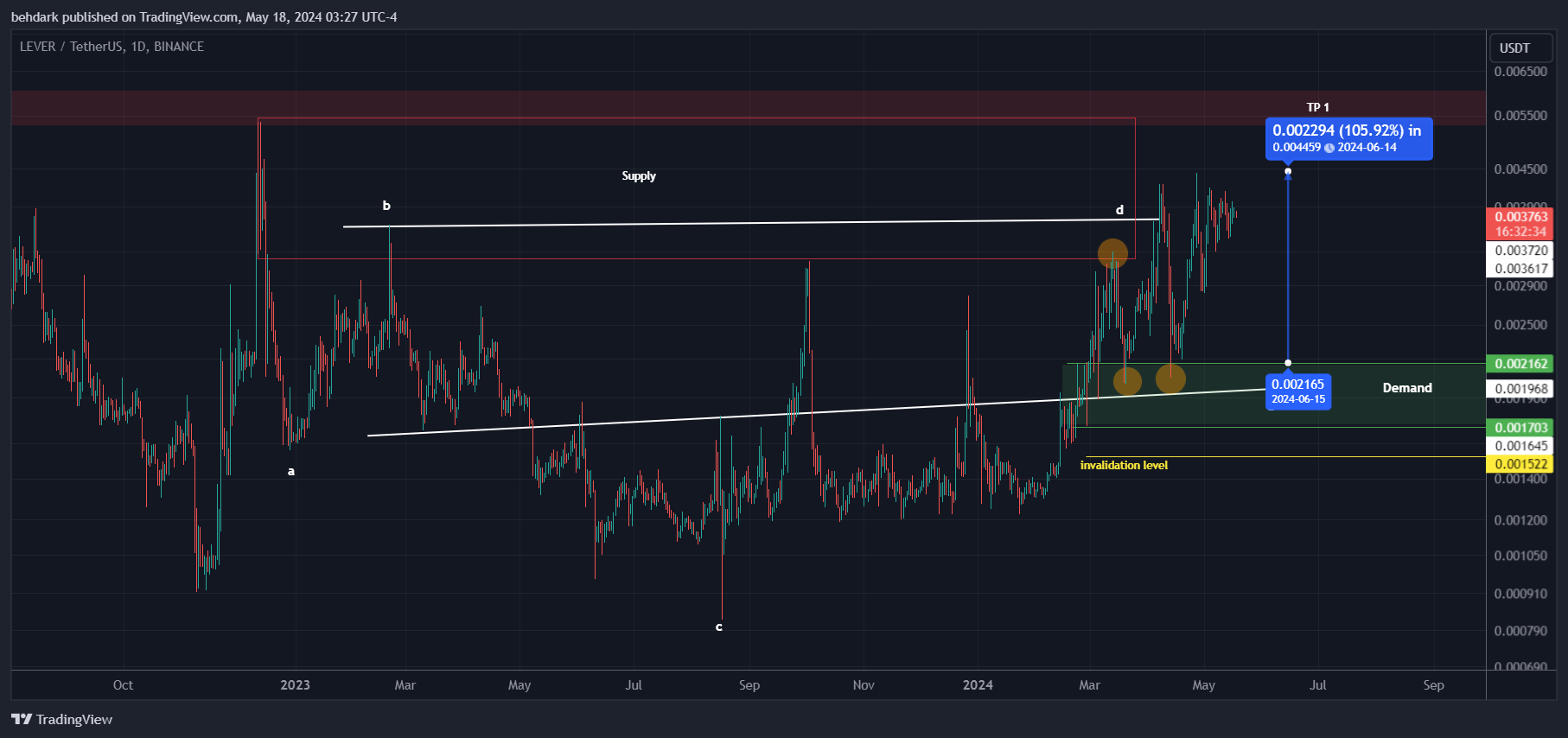Click the 'Demand' zone label

click(x=1407, y=388)
